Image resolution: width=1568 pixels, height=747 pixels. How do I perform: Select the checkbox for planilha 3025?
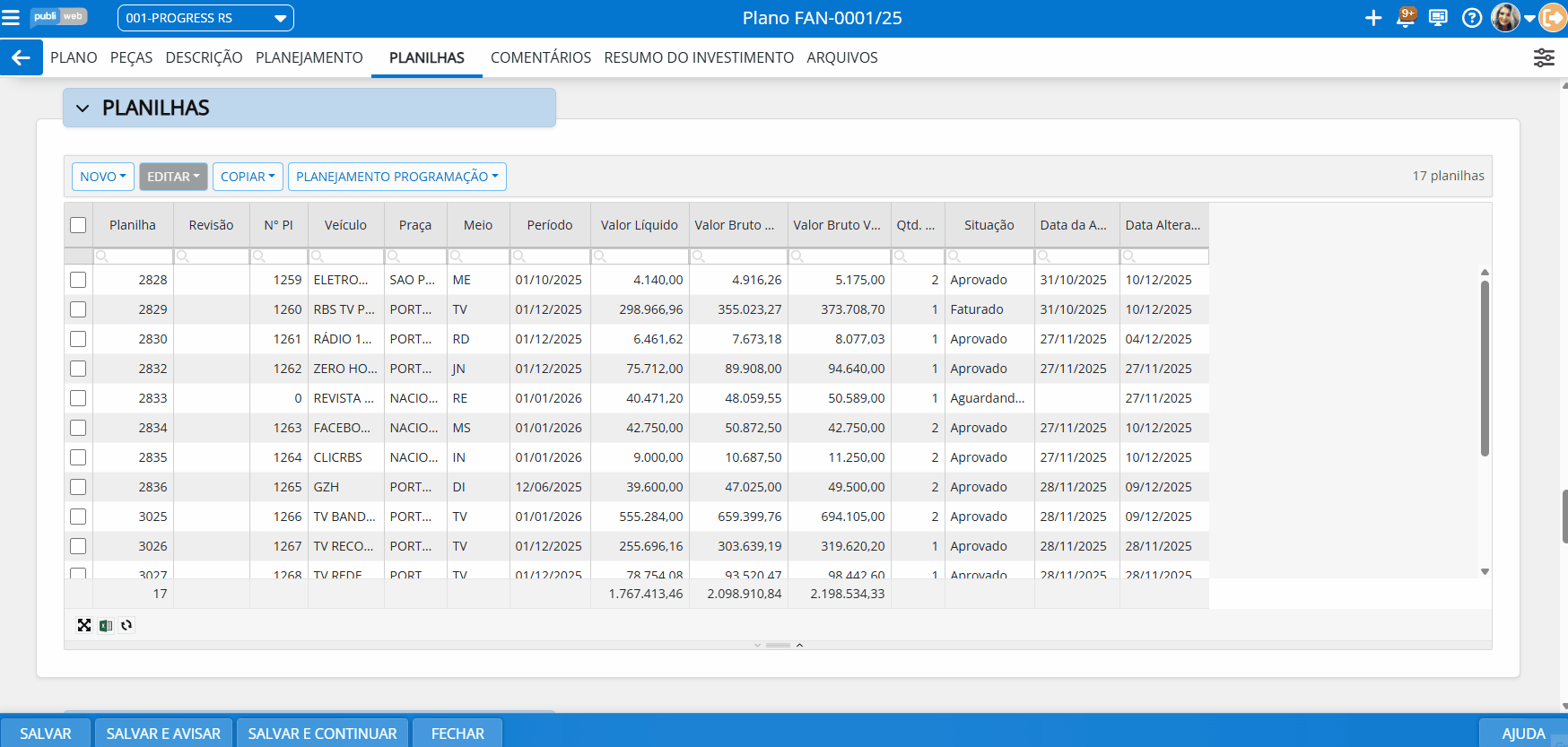79,517
